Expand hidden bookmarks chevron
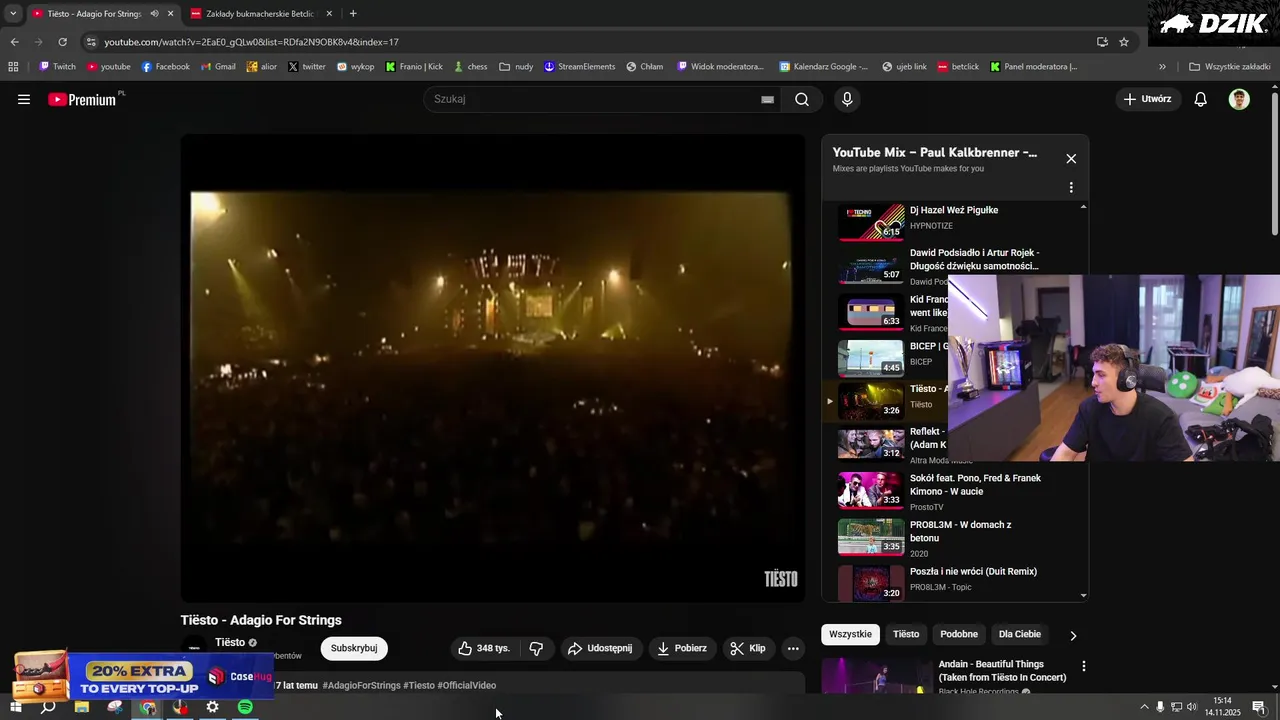1280x720 pixels. (x=1162, y=67)
